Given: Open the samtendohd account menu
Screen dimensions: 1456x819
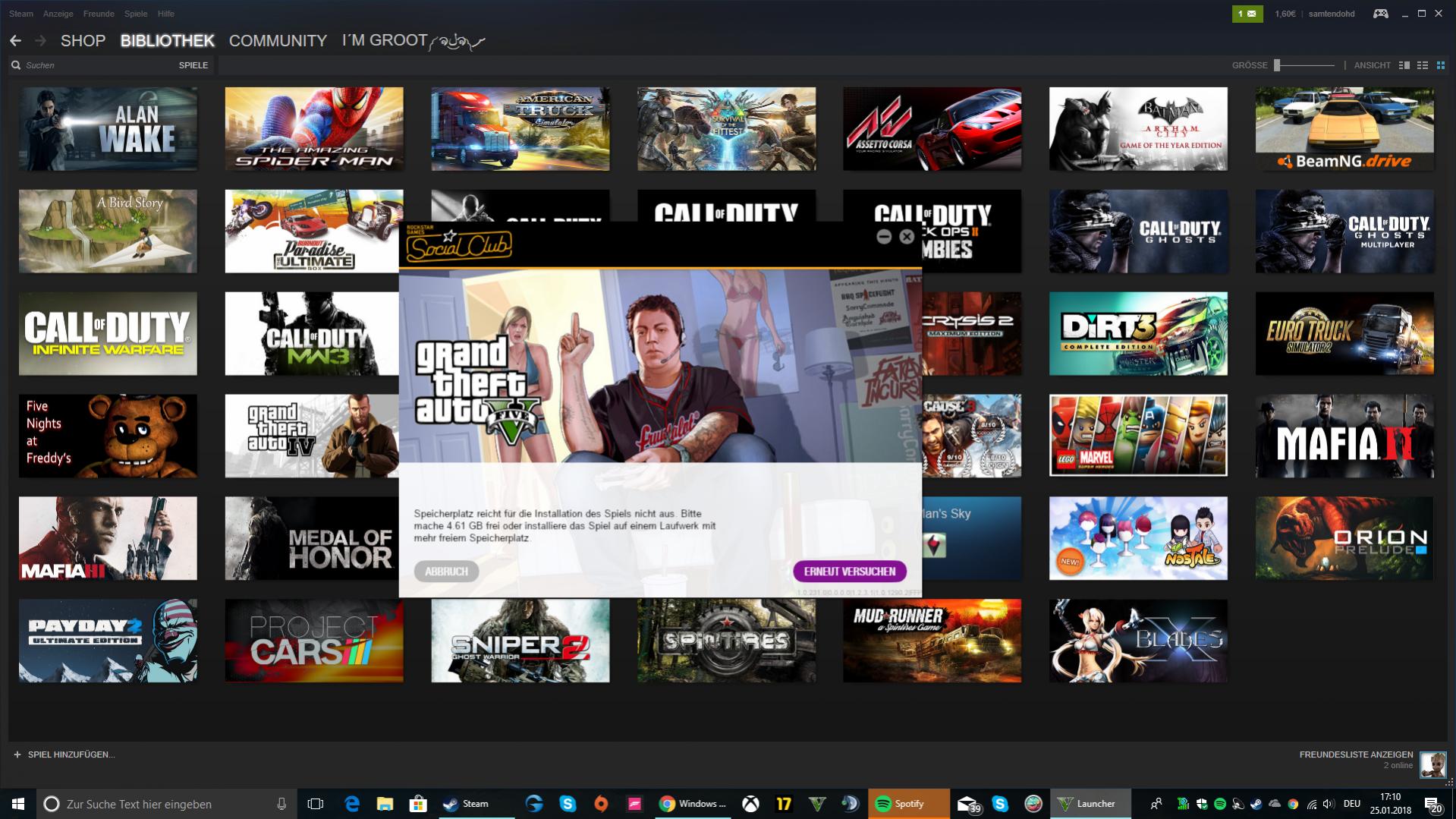Looking at the screenshot, I should coord(1332,14).
